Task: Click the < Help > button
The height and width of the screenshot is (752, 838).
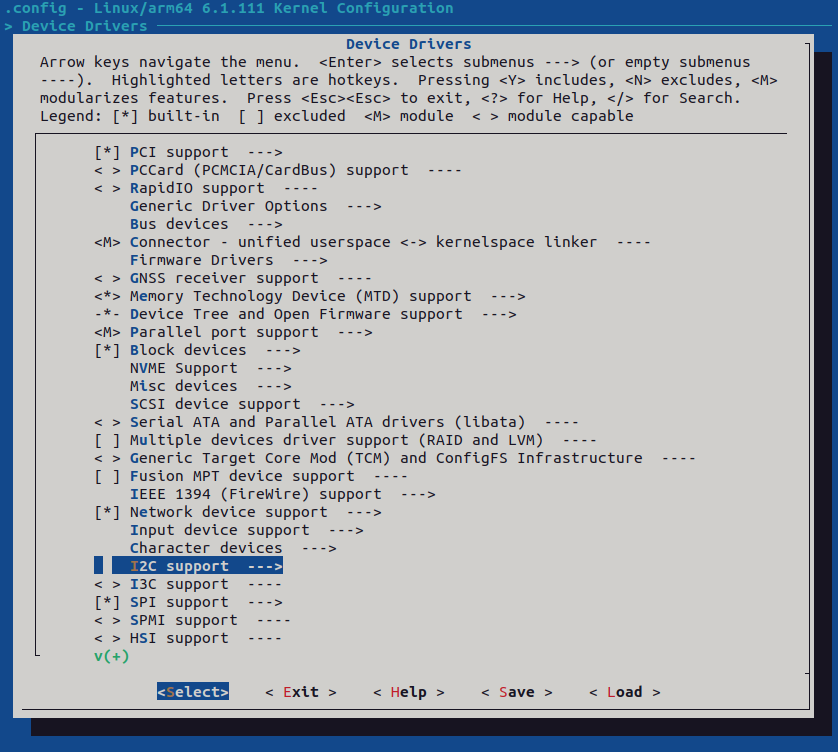Action: coord(409,692)
